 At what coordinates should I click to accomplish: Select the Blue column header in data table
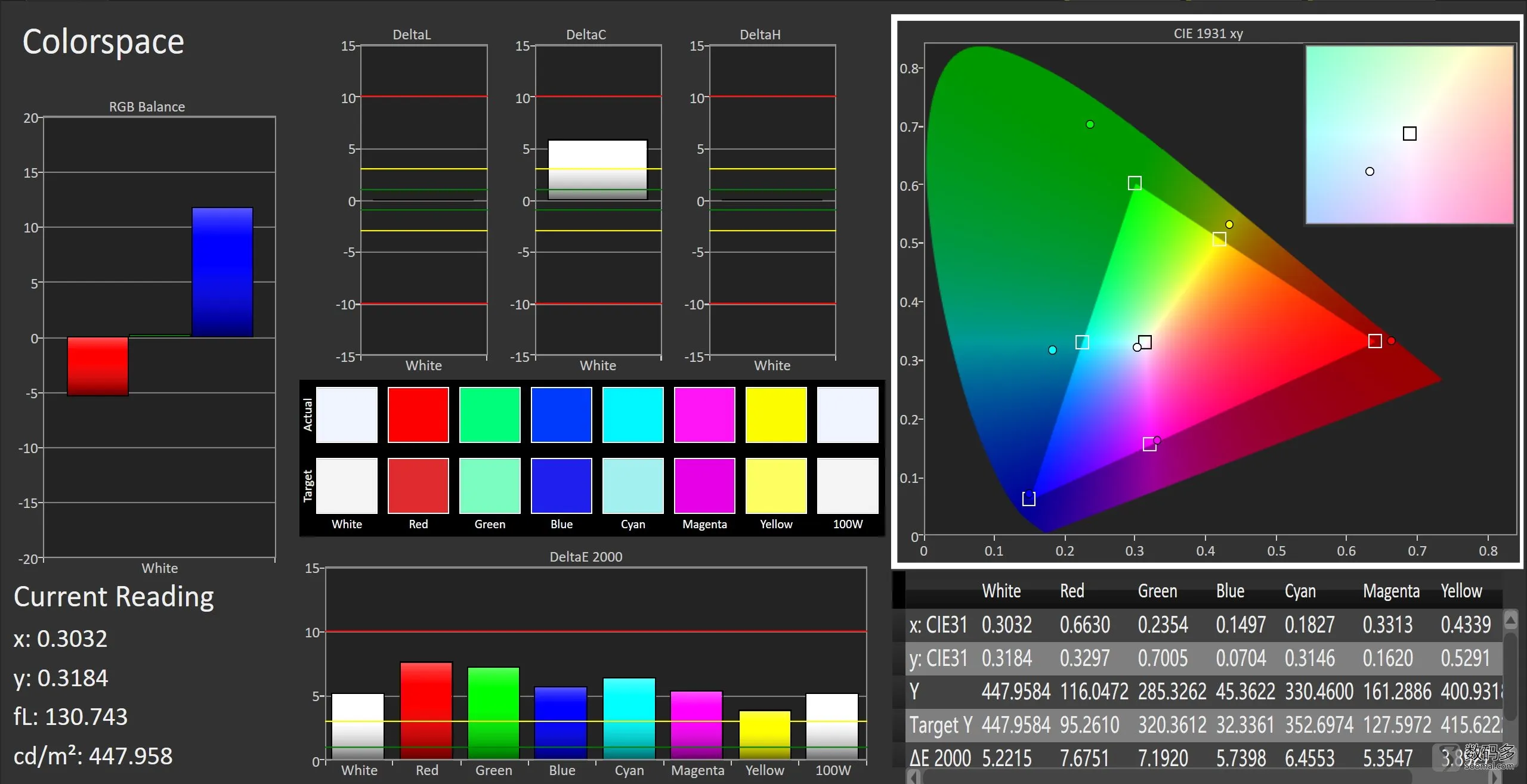(1231, 591)
